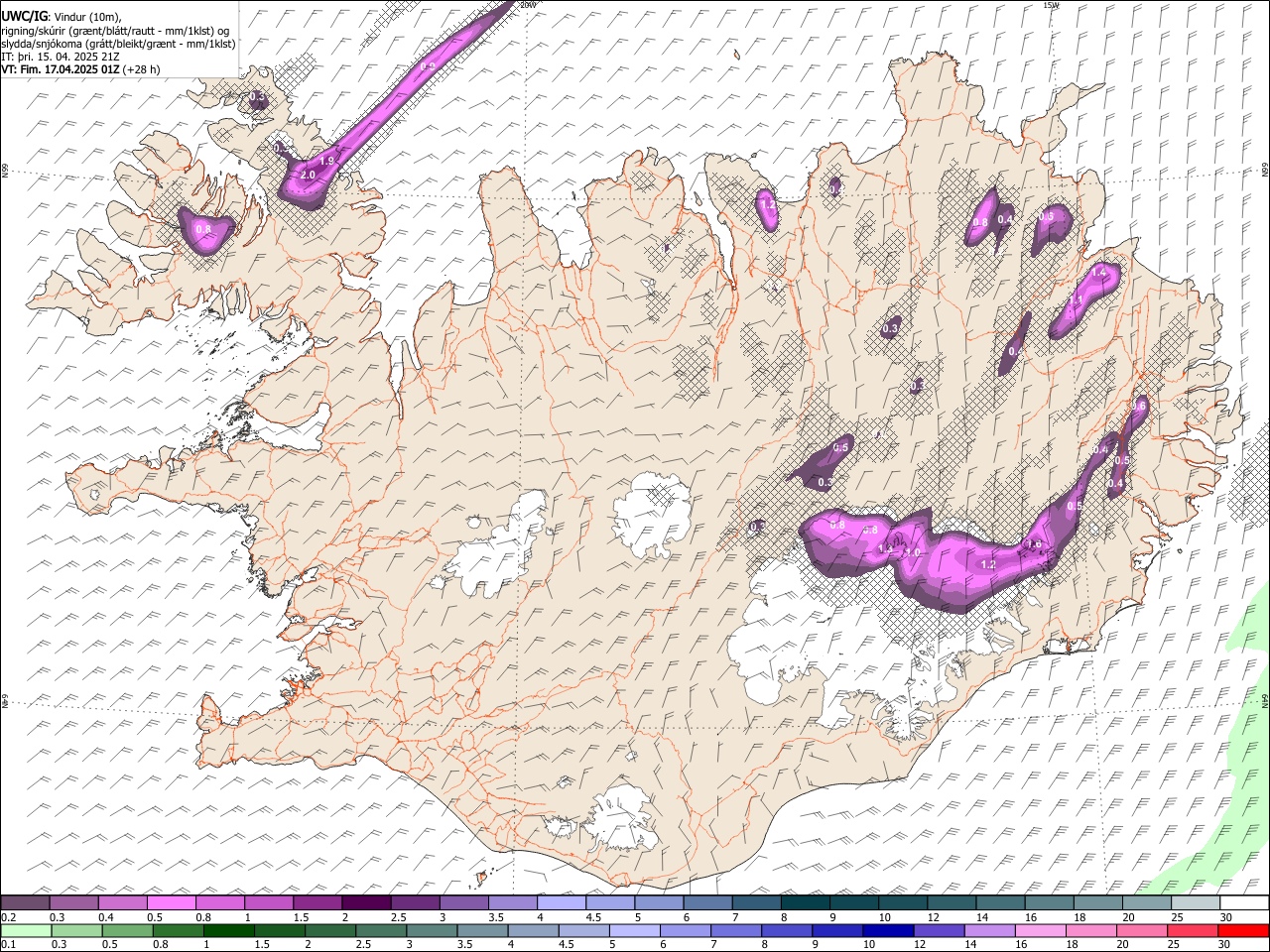Select the darkest purple swatch between 2 and 2.5
Viewport: 1270px width, 952px height.
pos(366,902)
